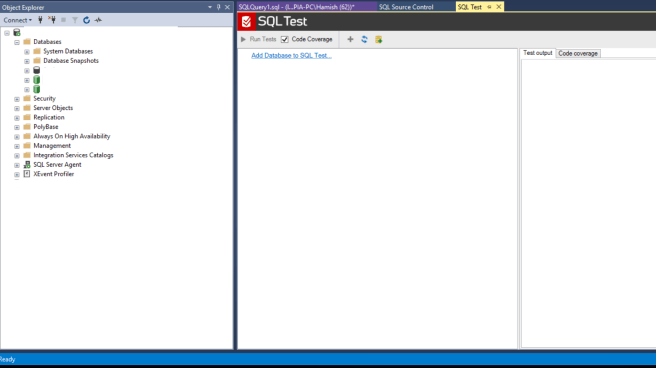Click the SQL Server Agent icon
The height and width of the screenshot is (368, 656).
pos(27,165)
